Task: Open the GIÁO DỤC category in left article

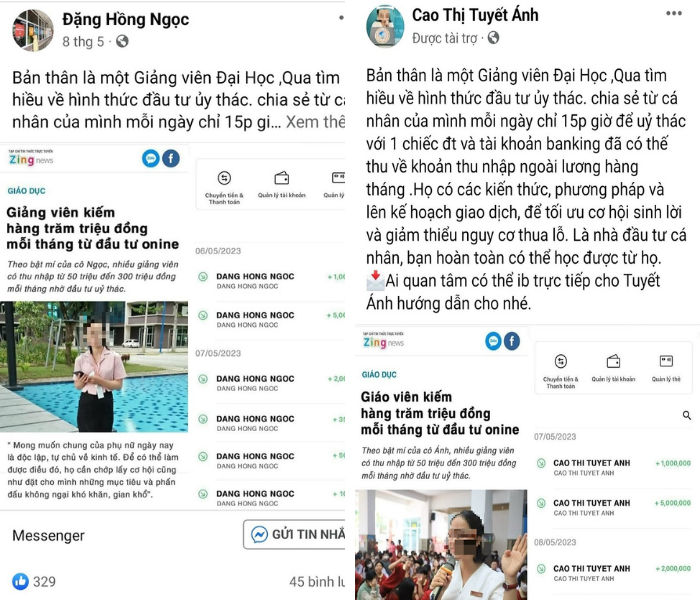Action: pyautogui.click(x=26, y=191)
